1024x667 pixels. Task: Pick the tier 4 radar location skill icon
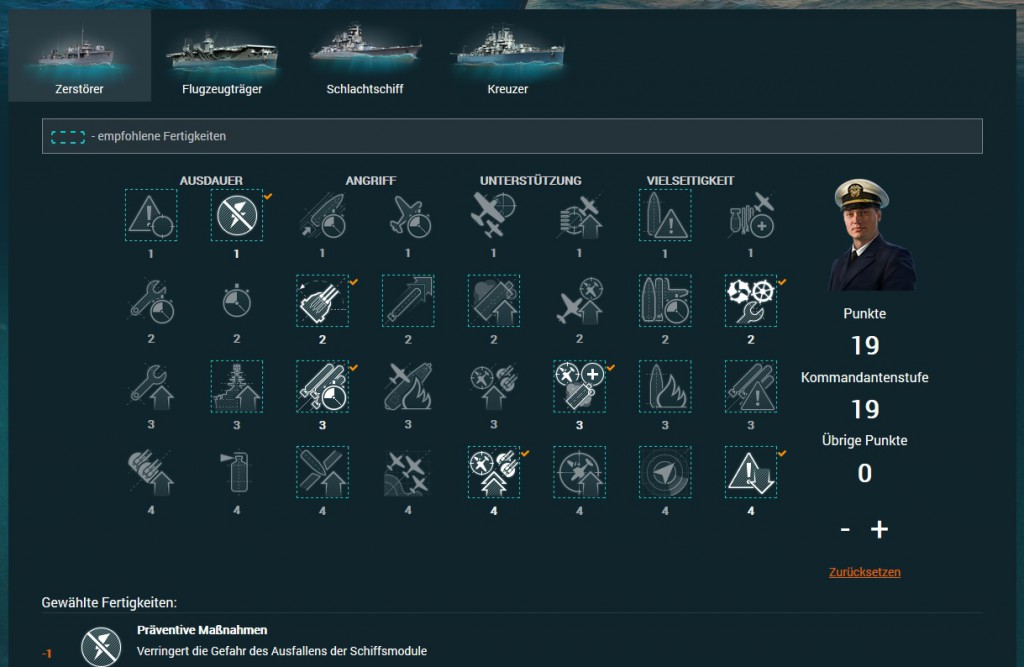click(665, 472)
